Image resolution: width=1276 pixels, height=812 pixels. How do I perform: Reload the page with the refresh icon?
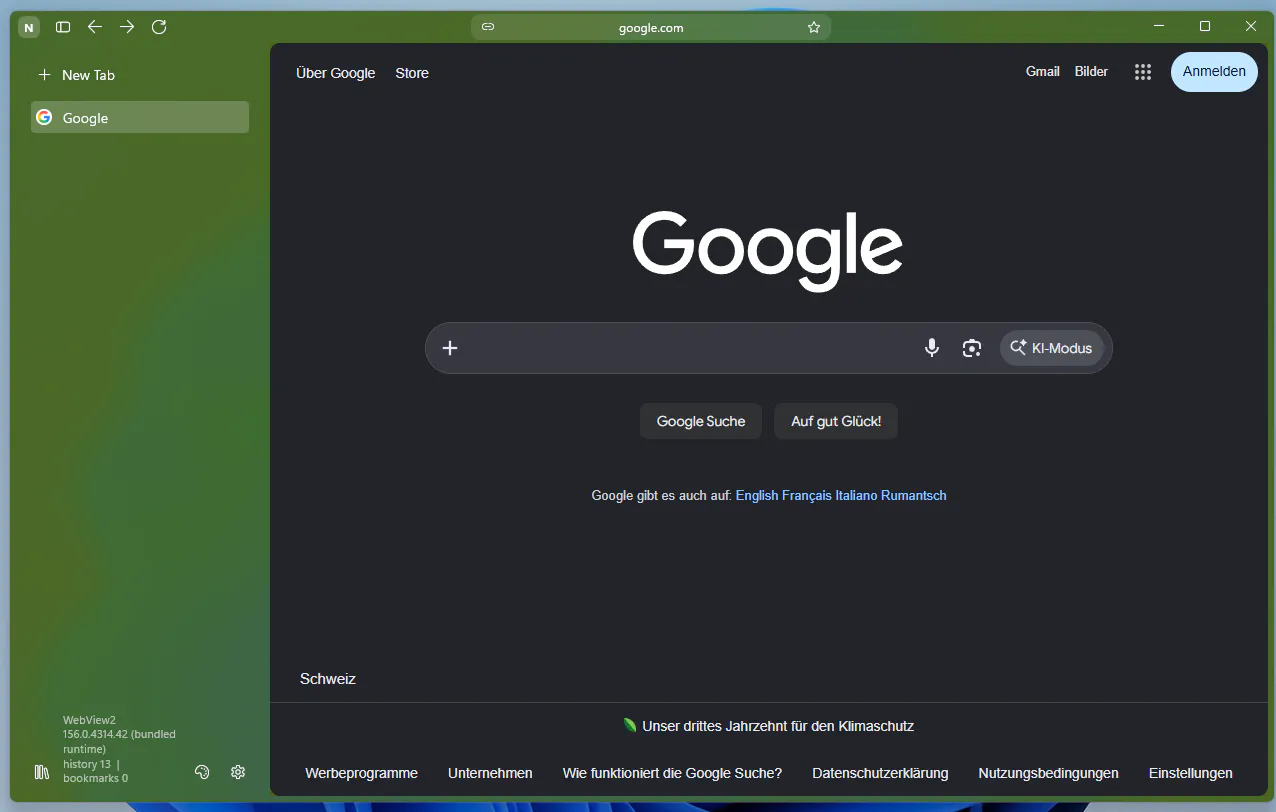tap(159, 27)
